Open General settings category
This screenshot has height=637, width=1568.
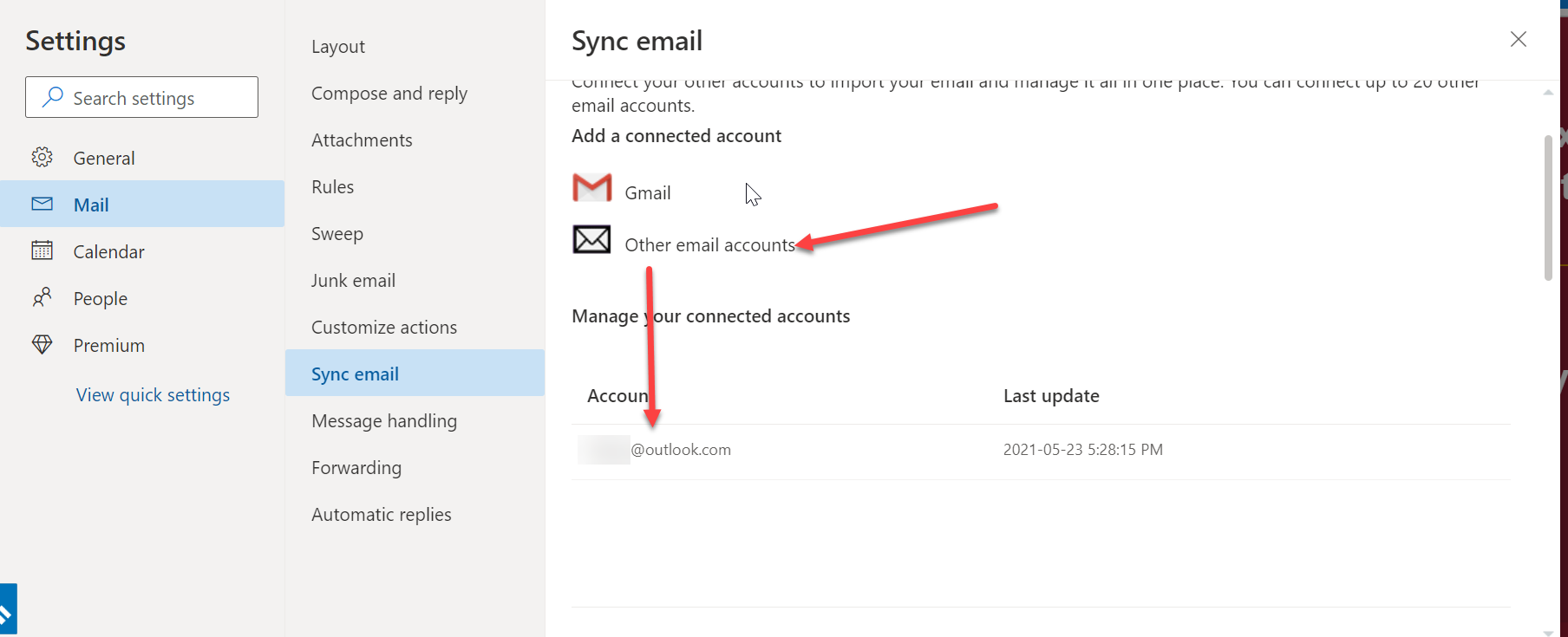(142, 158)
